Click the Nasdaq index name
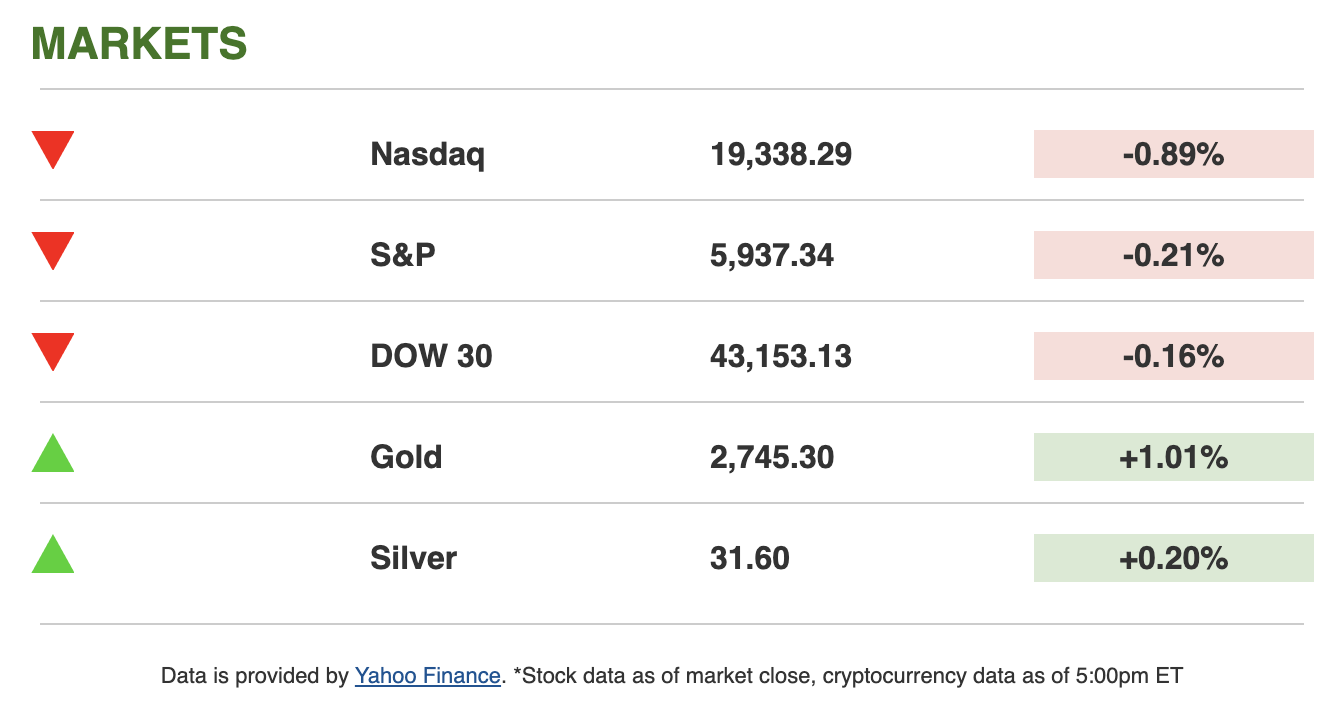Screen dimensions: 1338x718 (x=427, y=154)
